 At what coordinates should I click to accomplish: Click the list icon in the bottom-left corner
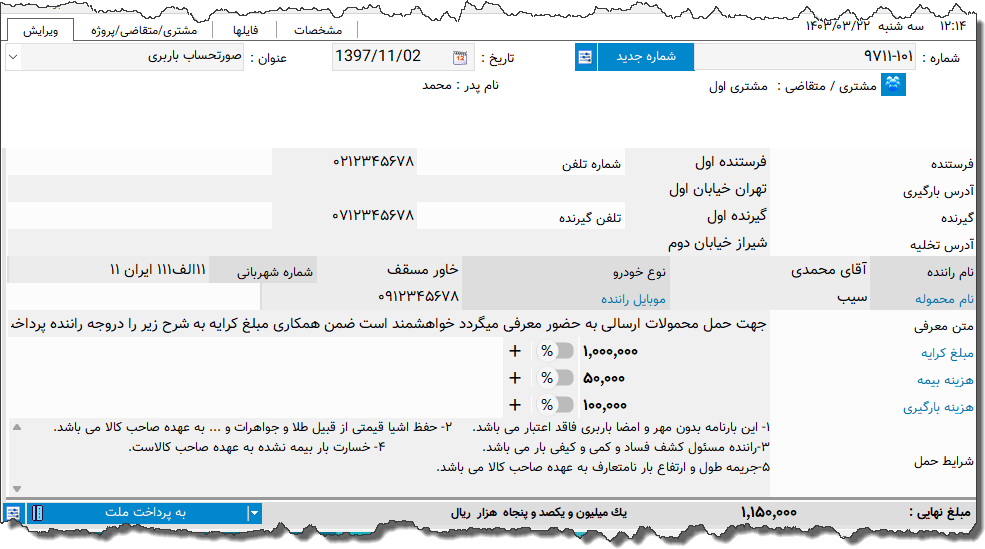pos(13,513)
